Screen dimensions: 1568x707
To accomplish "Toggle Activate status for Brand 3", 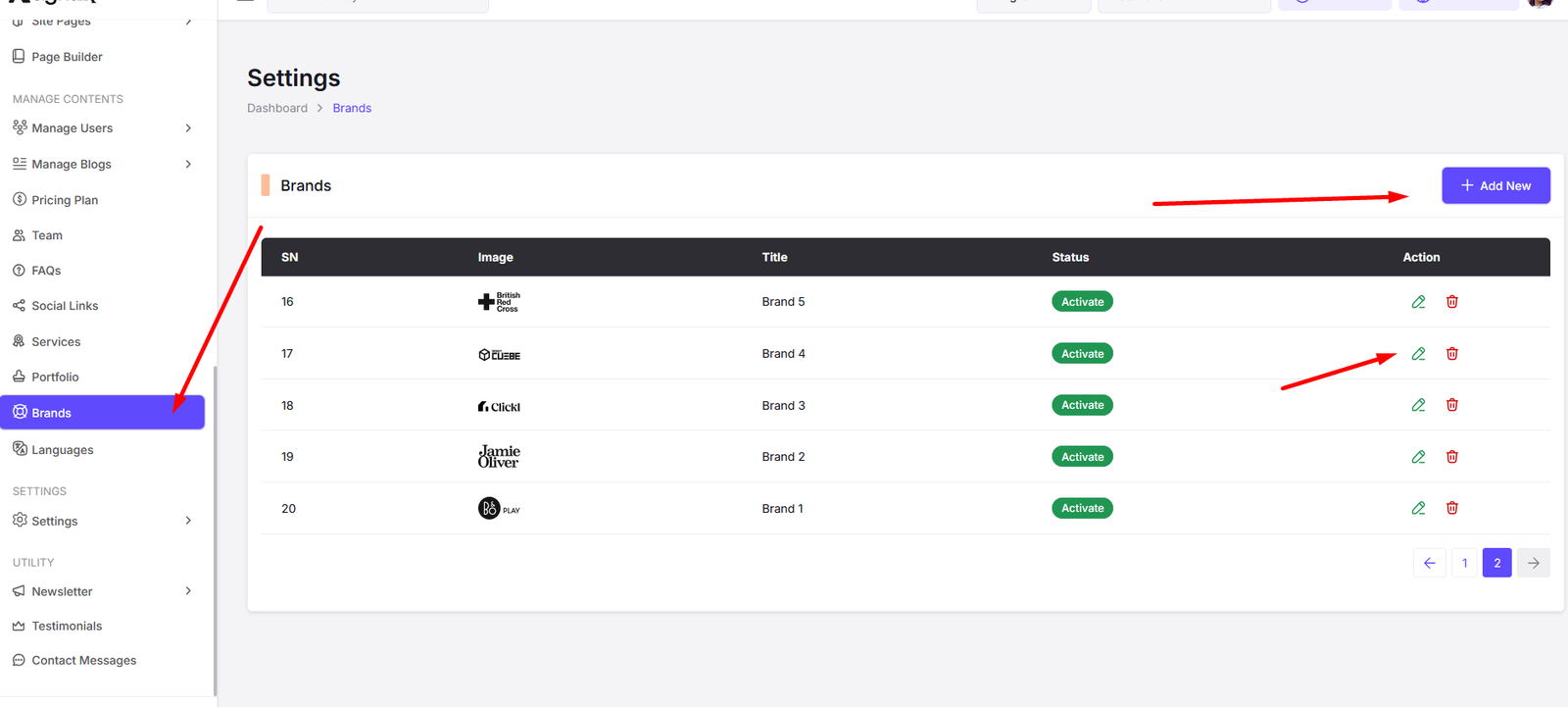I will (x=1082, y=405).
